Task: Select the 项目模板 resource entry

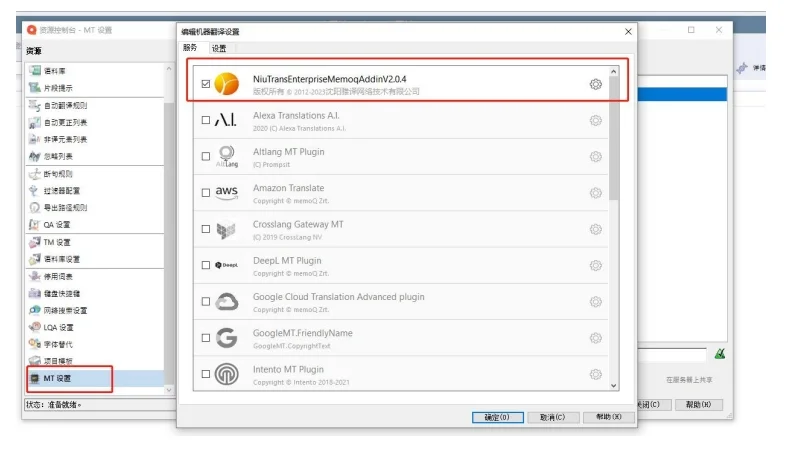Action: pos(95,361)
